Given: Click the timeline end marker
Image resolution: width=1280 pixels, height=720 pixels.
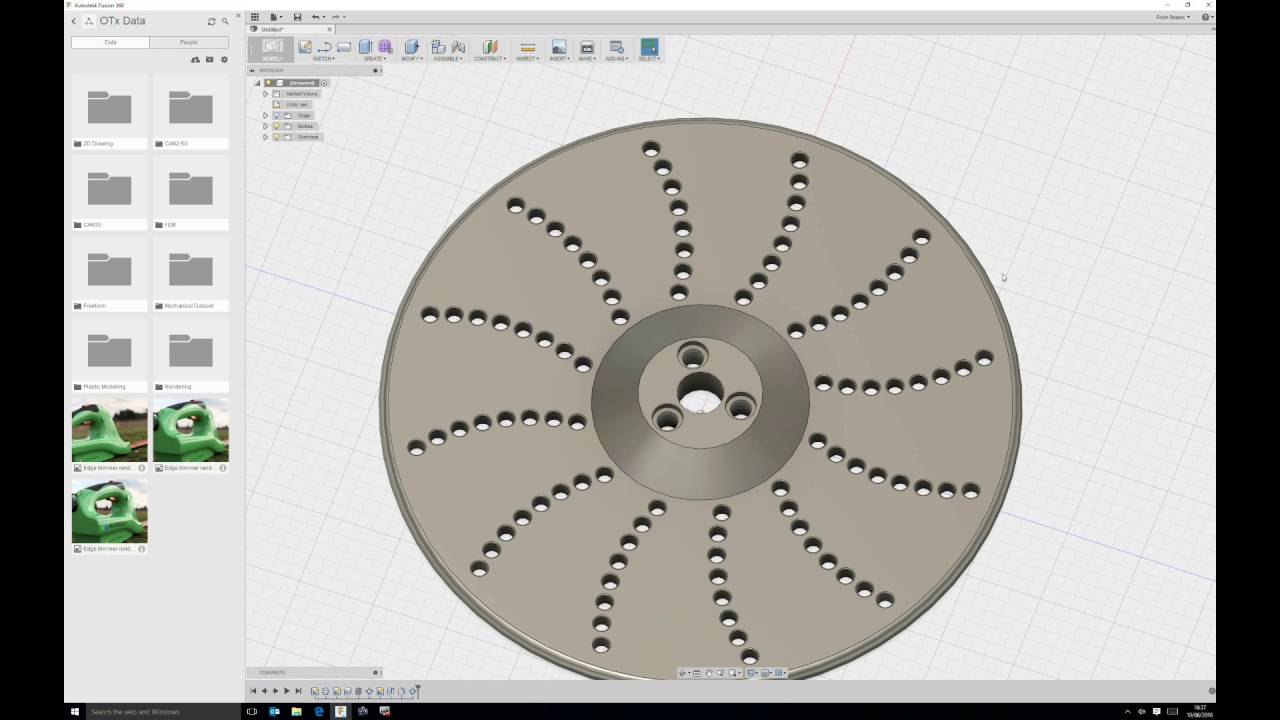Looking at the screenshot, I should tap(418, 690).
